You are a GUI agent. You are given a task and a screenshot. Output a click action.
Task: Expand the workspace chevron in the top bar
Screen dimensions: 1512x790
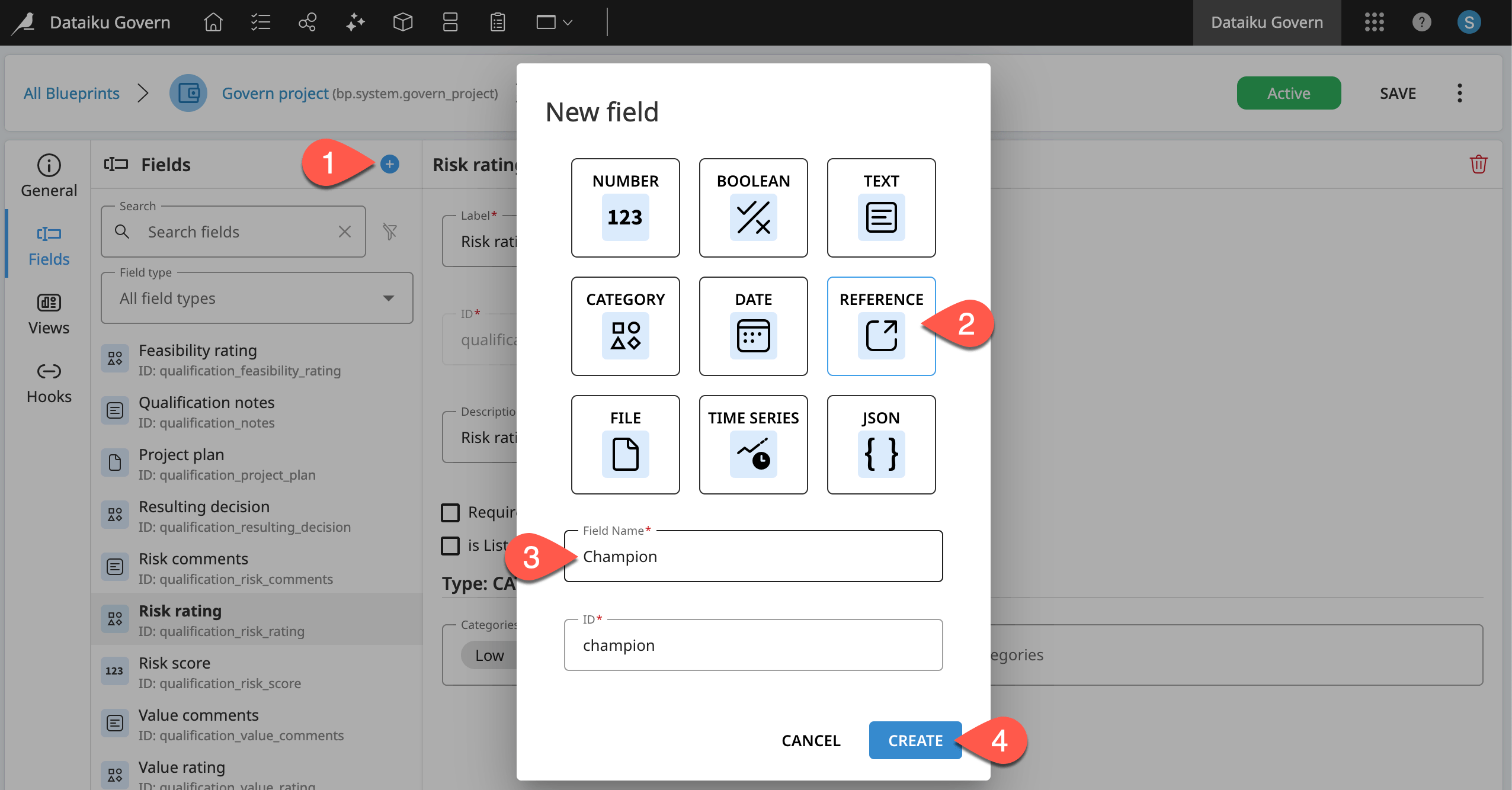(x=568, y=23)
